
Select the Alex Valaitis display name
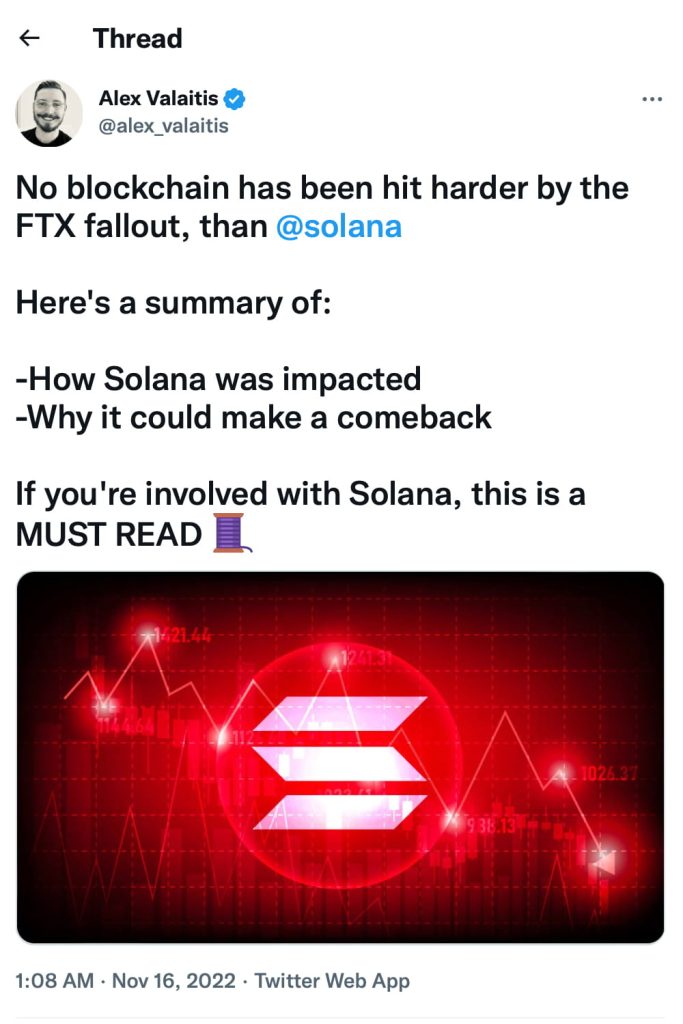159,99
